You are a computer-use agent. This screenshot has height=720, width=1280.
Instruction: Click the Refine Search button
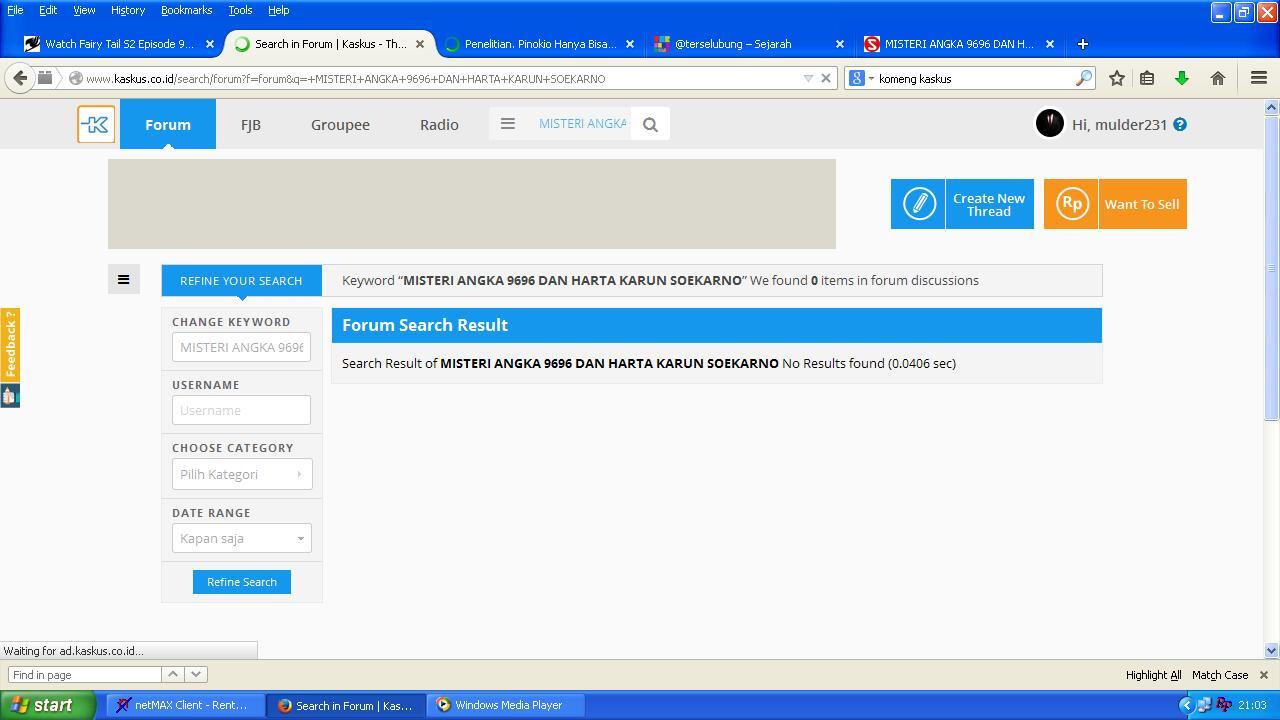(242, 582)
